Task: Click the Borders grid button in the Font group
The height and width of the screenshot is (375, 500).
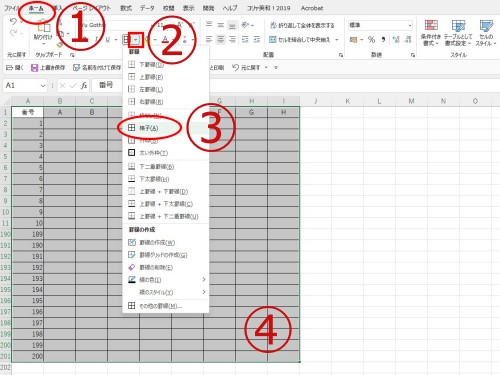Action: pos(126,40)
